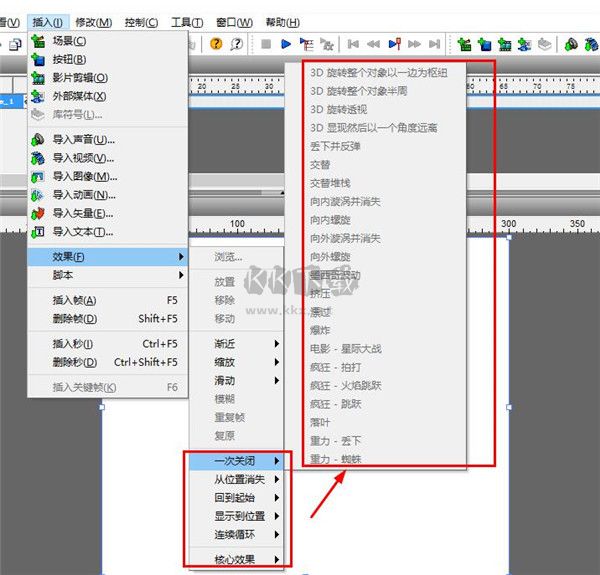Activate the context help pointer icon
The width and height of the screenshot is (600, 575).
[236, 44]
